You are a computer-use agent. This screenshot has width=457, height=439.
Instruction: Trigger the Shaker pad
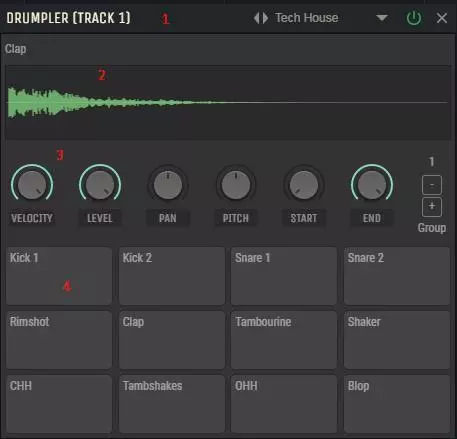coord(397,340)
